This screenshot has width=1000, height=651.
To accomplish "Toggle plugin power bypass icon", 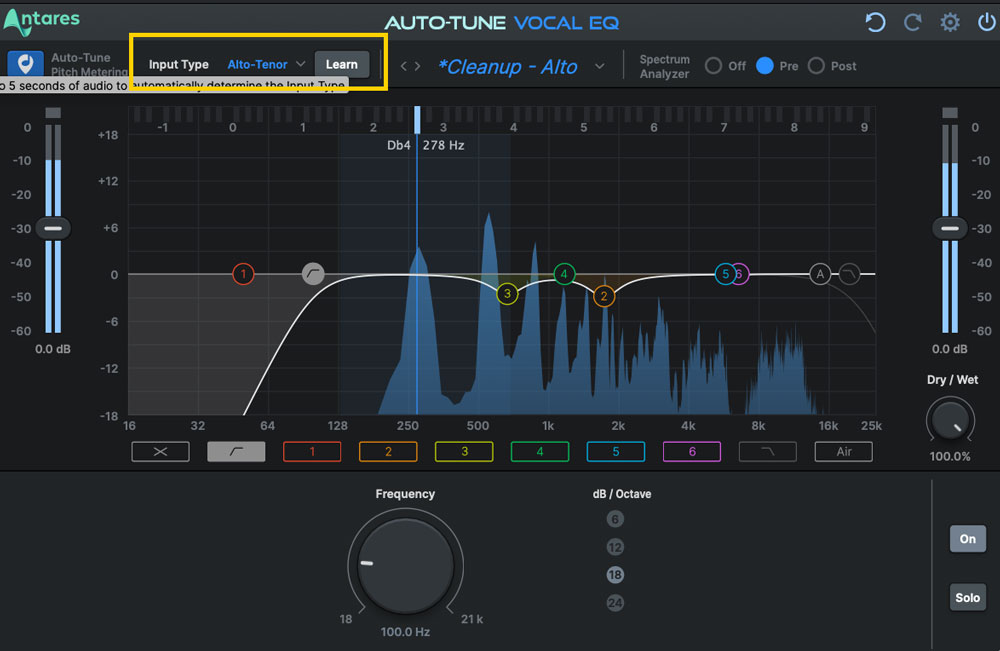I will tap(986, 22).
